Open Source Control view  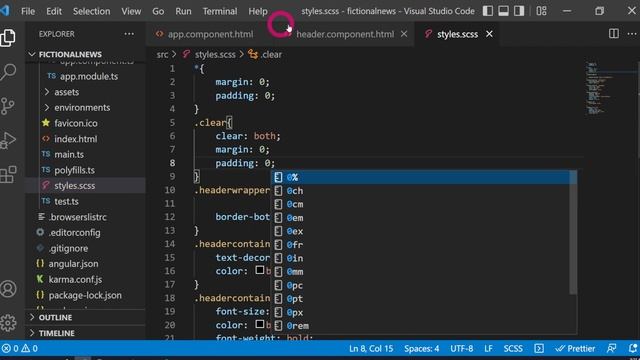[x=8, y=106]
